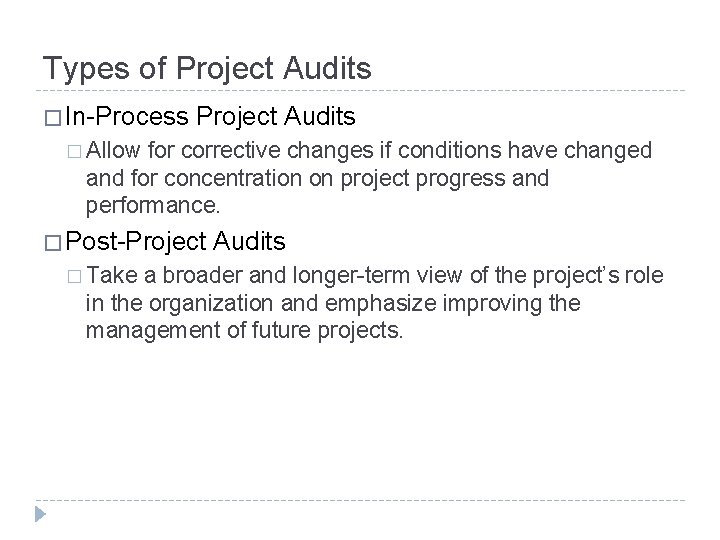720x540 pixels.
Task: Click the Post-Project Audits heading
Action: click(175, 241)
